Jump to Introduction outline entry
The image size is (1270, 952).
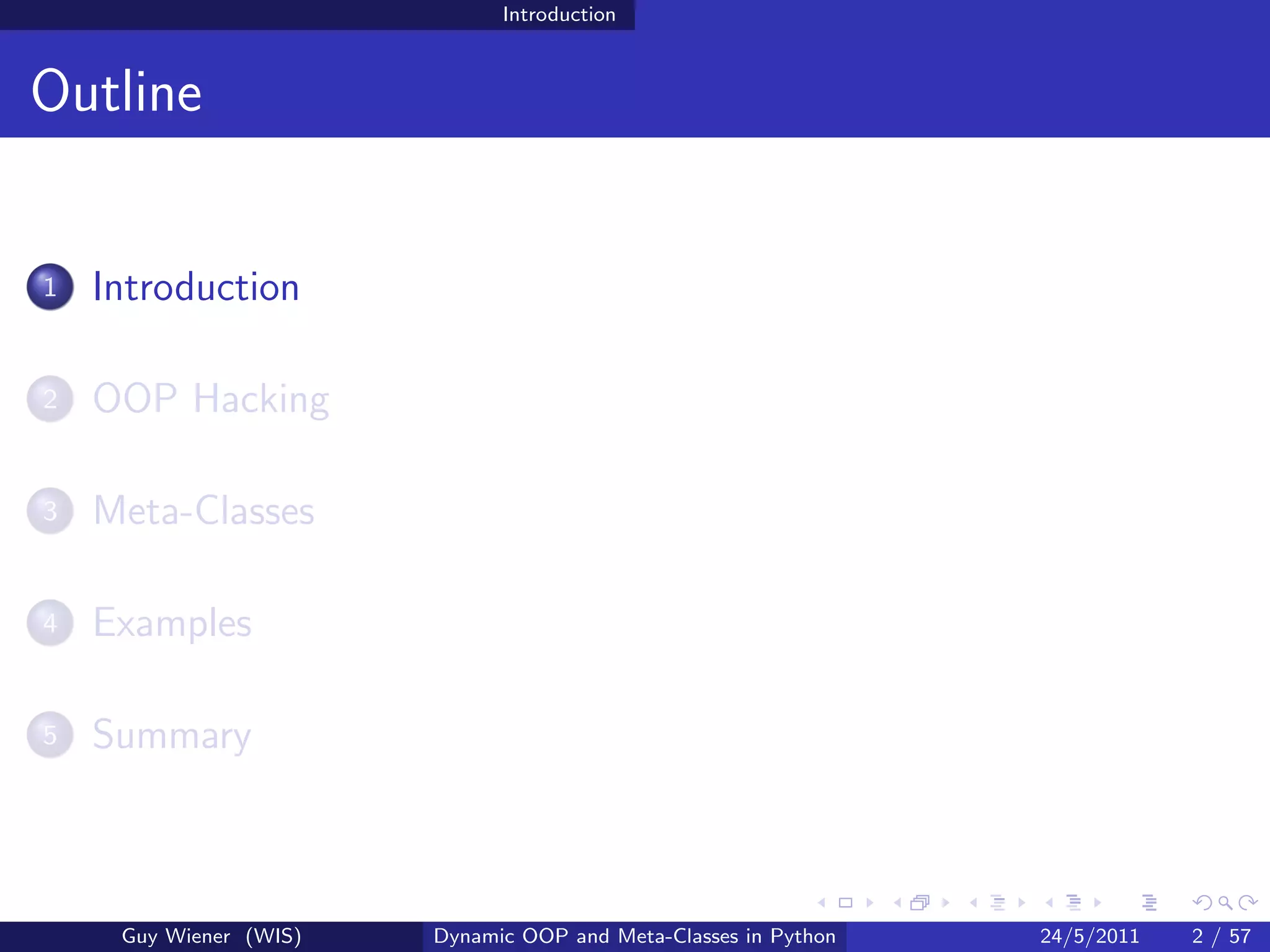pos(196,287)
